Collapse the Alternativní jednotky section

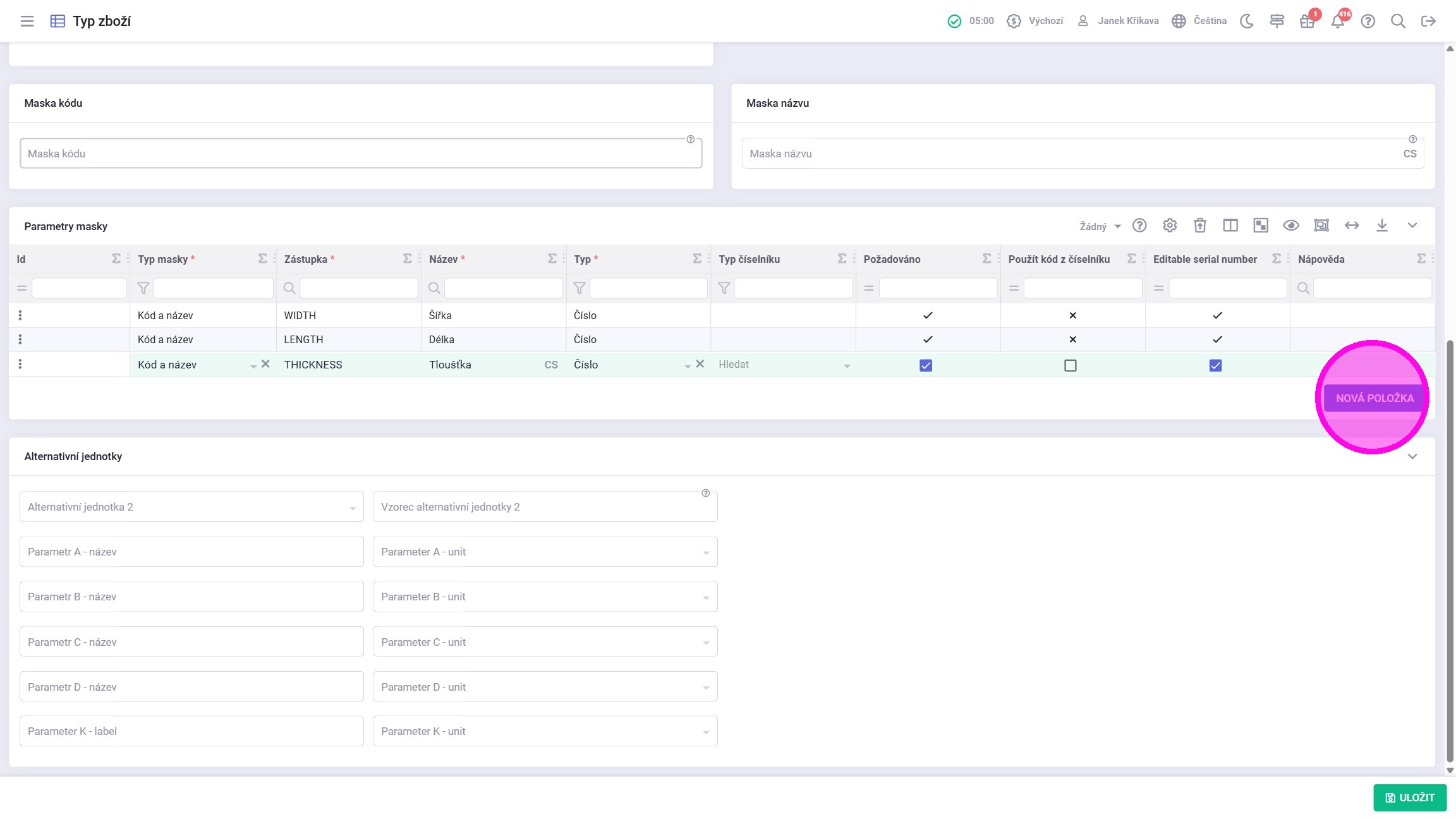1412,456
